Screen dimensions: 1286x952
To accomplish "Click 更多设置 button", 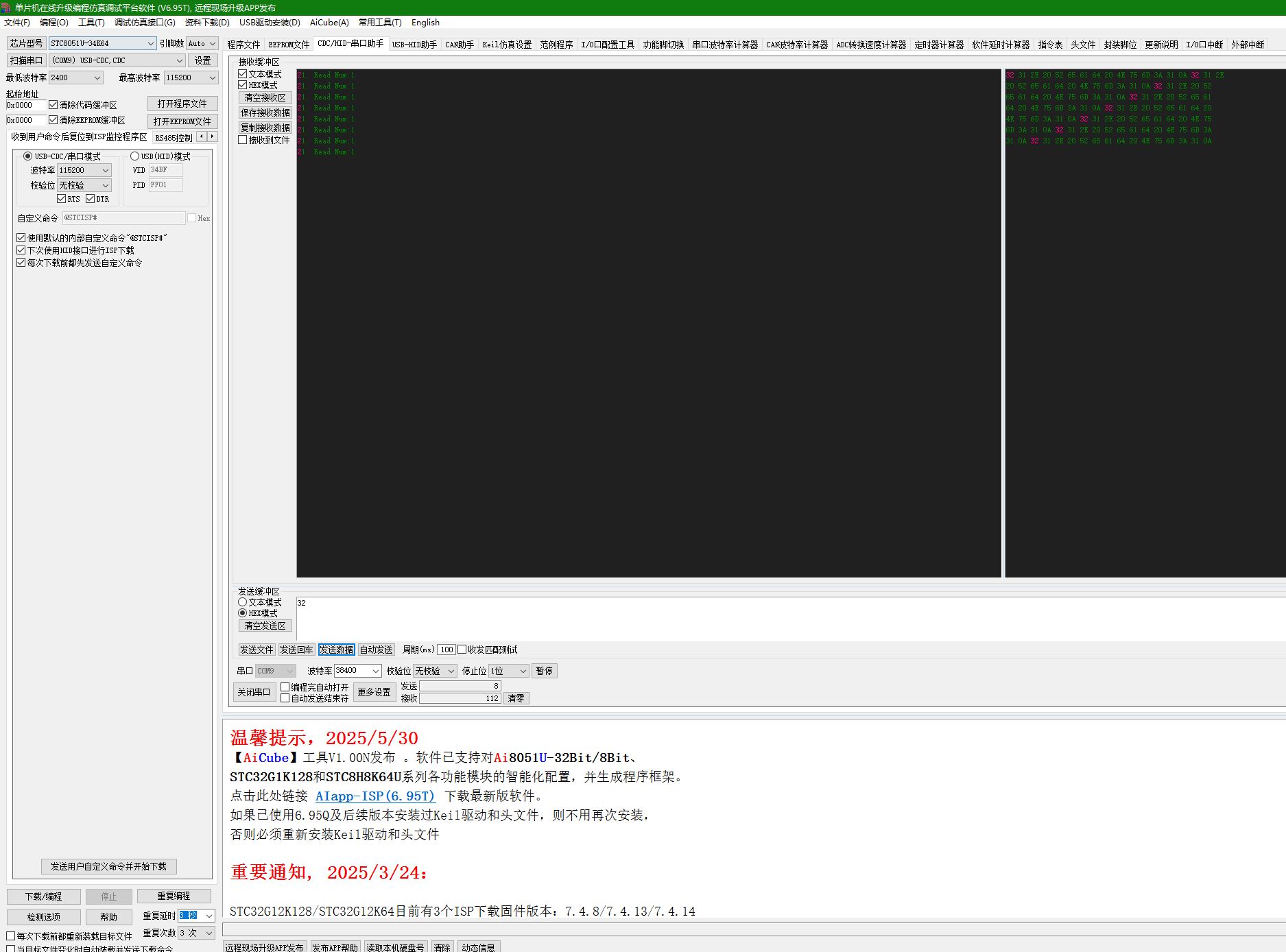I will click(x=374, y=692).
